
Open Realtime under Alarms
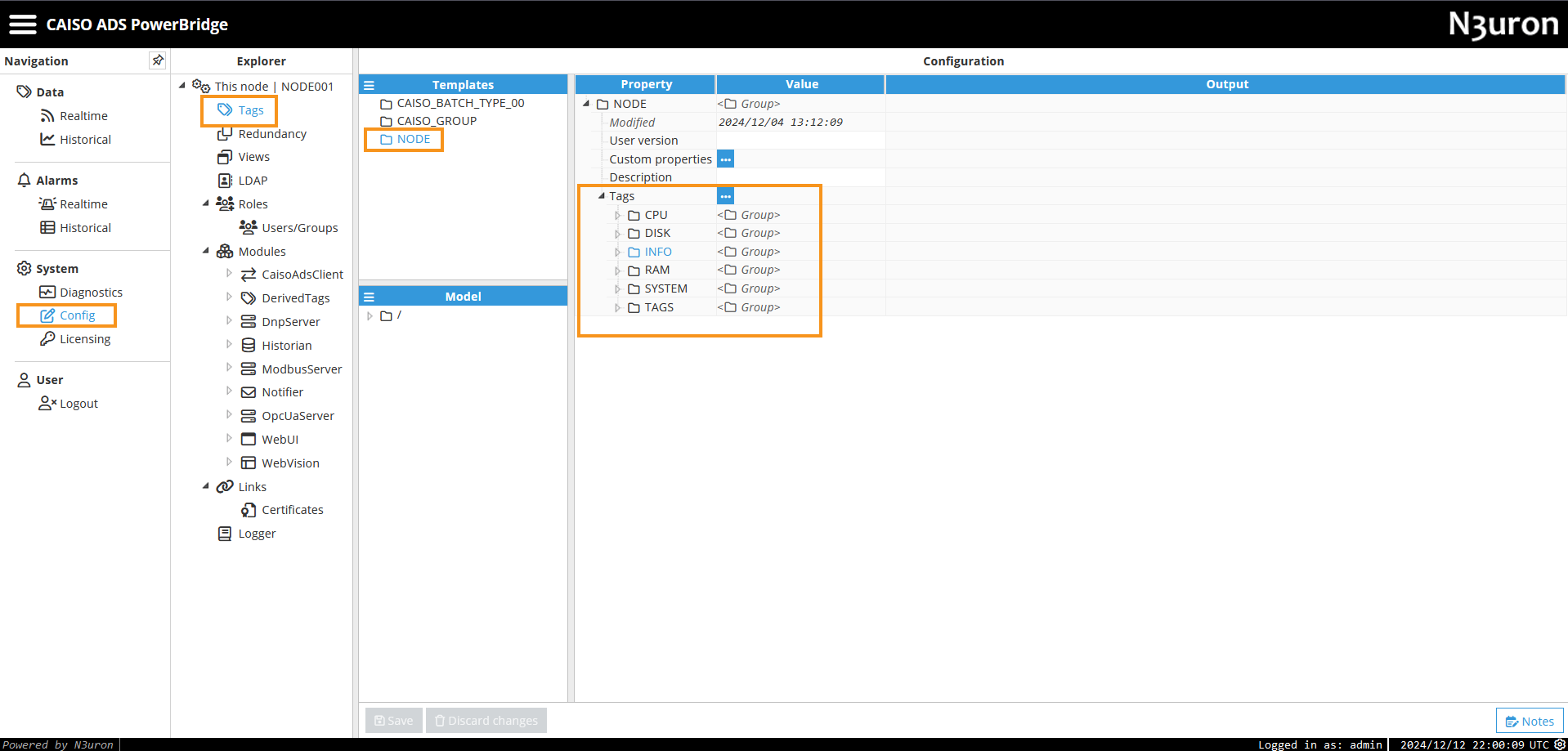74,204
